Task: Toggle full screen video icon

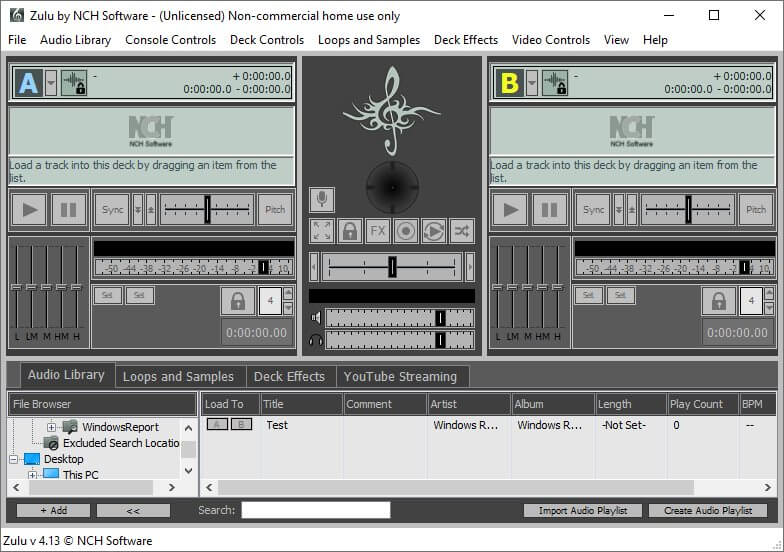Action: click(322, 231)
